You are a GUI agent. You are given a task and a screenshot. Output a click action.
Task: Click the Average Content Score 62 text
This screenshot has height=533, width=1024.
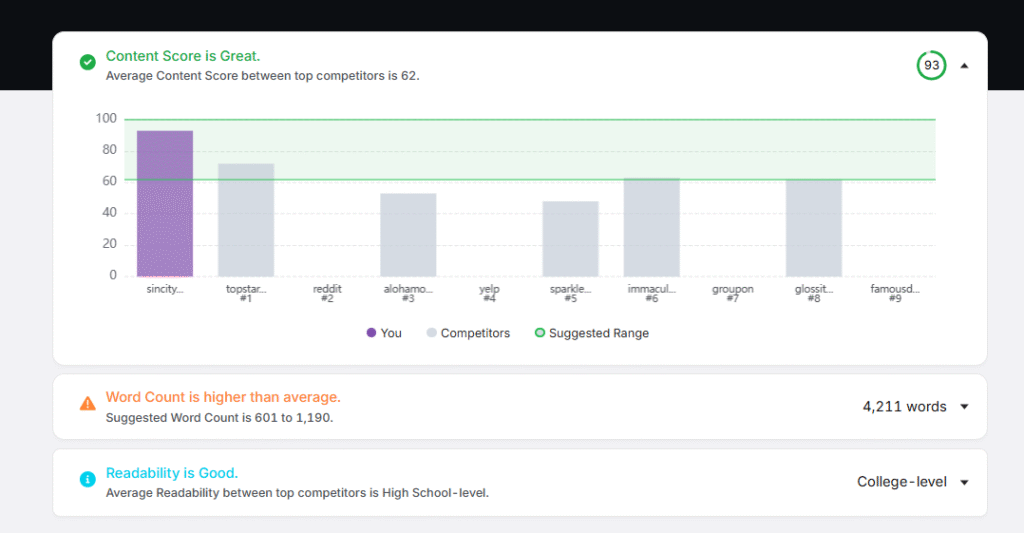[x=263, y=76]
